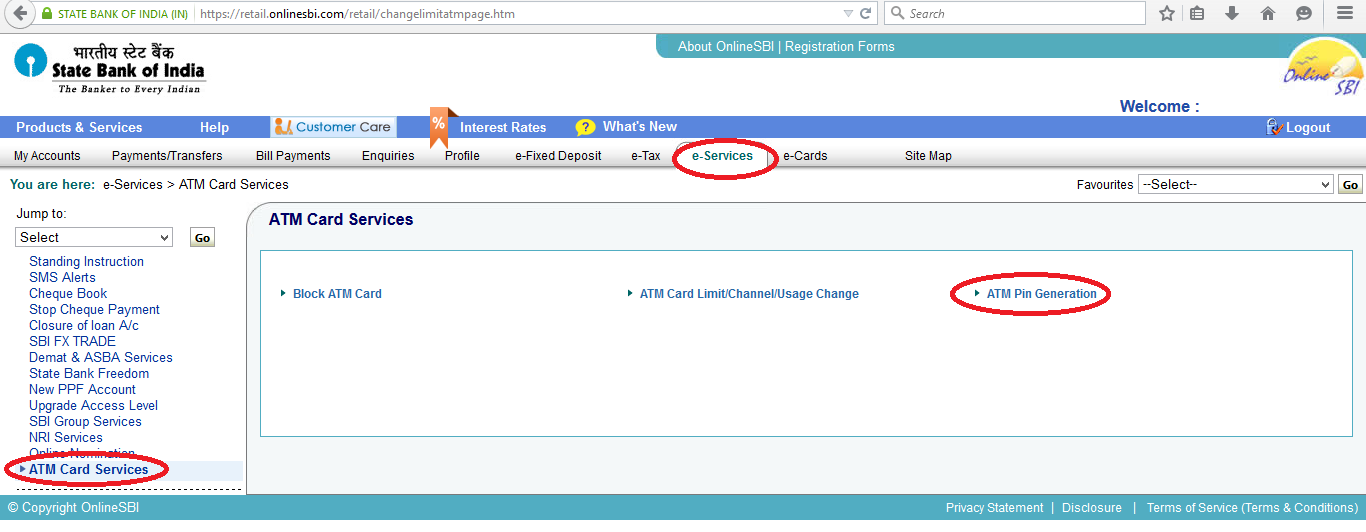Screen dimensions: 1366x532
Task: Open the Privacy Statement footer link
Action: [x=994, y=508]
